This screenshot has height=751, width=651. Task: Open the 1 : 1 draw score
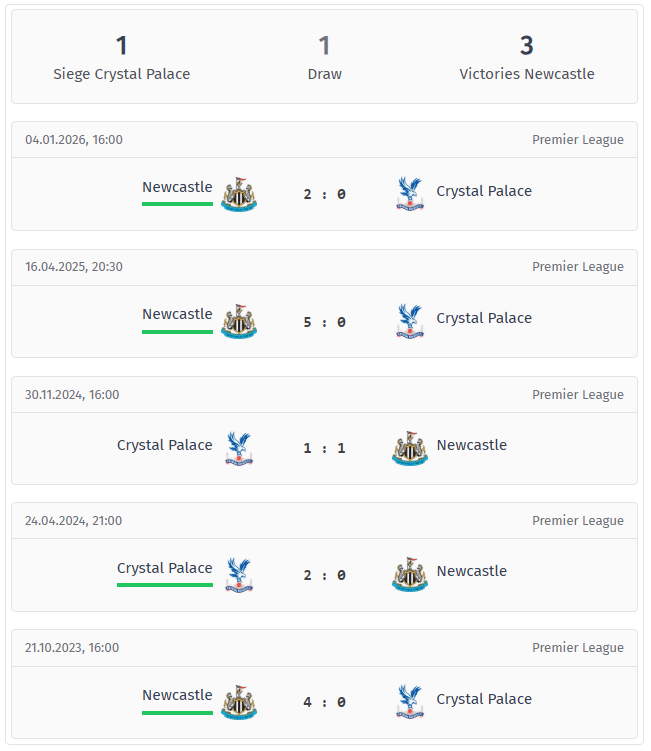[324, 448]
